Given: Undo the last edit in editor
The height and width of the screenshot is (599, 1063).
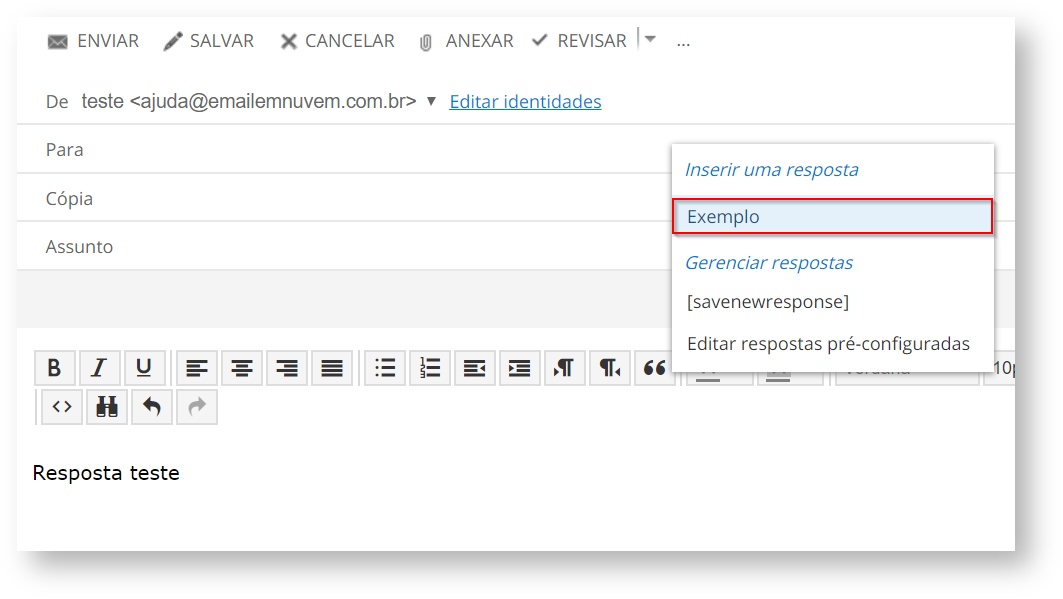Looking at the screenshot, I should pos(152,407).
